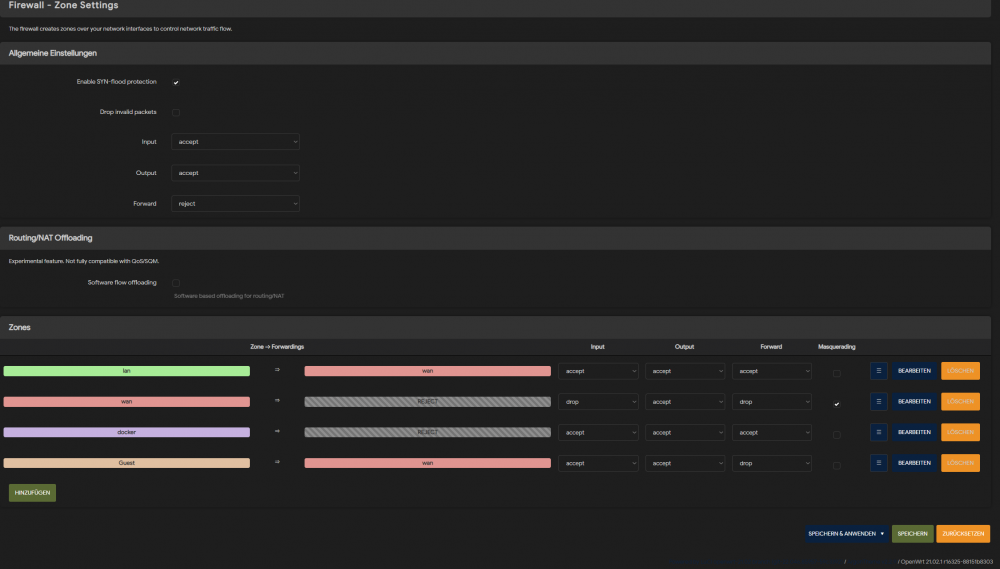Screen dimensions: 1000x569
Task: Toggle Masquerading for the wan zone
Action: pos(837,404)
